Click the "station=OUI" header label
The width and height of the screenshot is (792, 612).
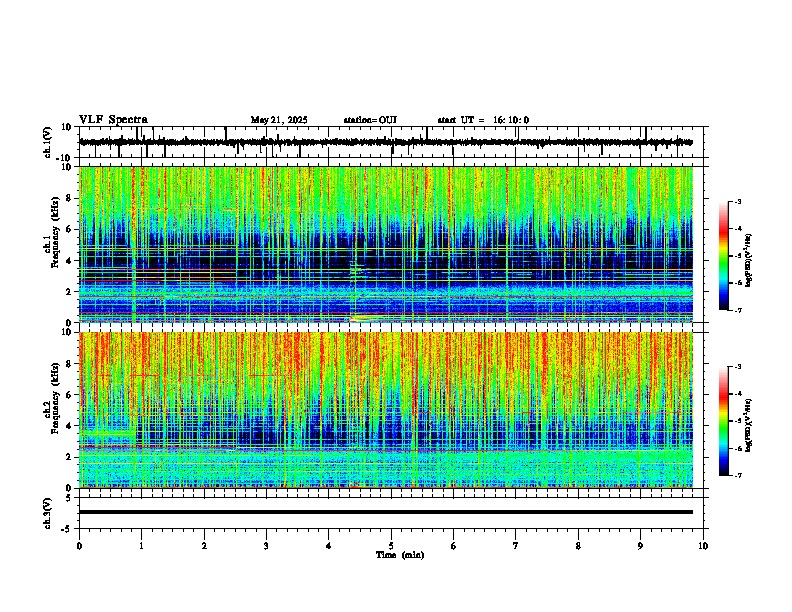click(370, 120)
